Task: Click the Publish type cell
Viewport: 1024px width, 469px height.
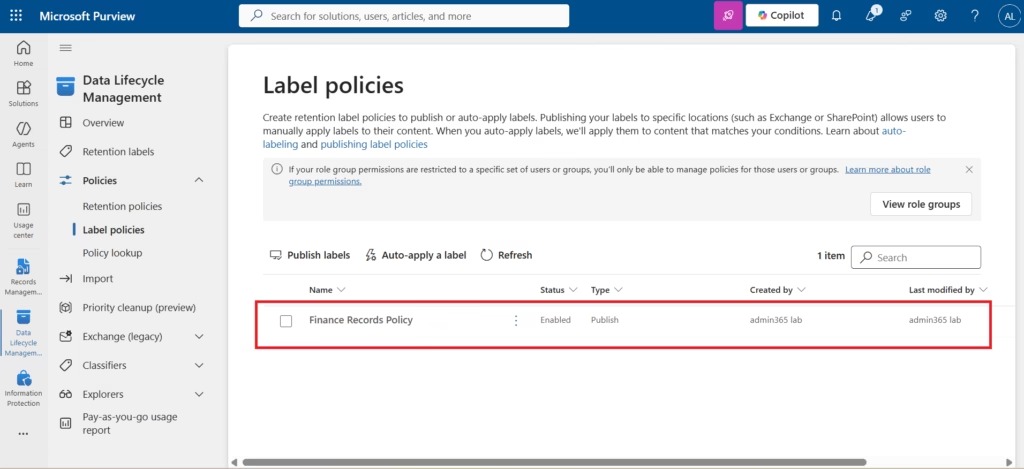Action: click(x=605, y=320)
